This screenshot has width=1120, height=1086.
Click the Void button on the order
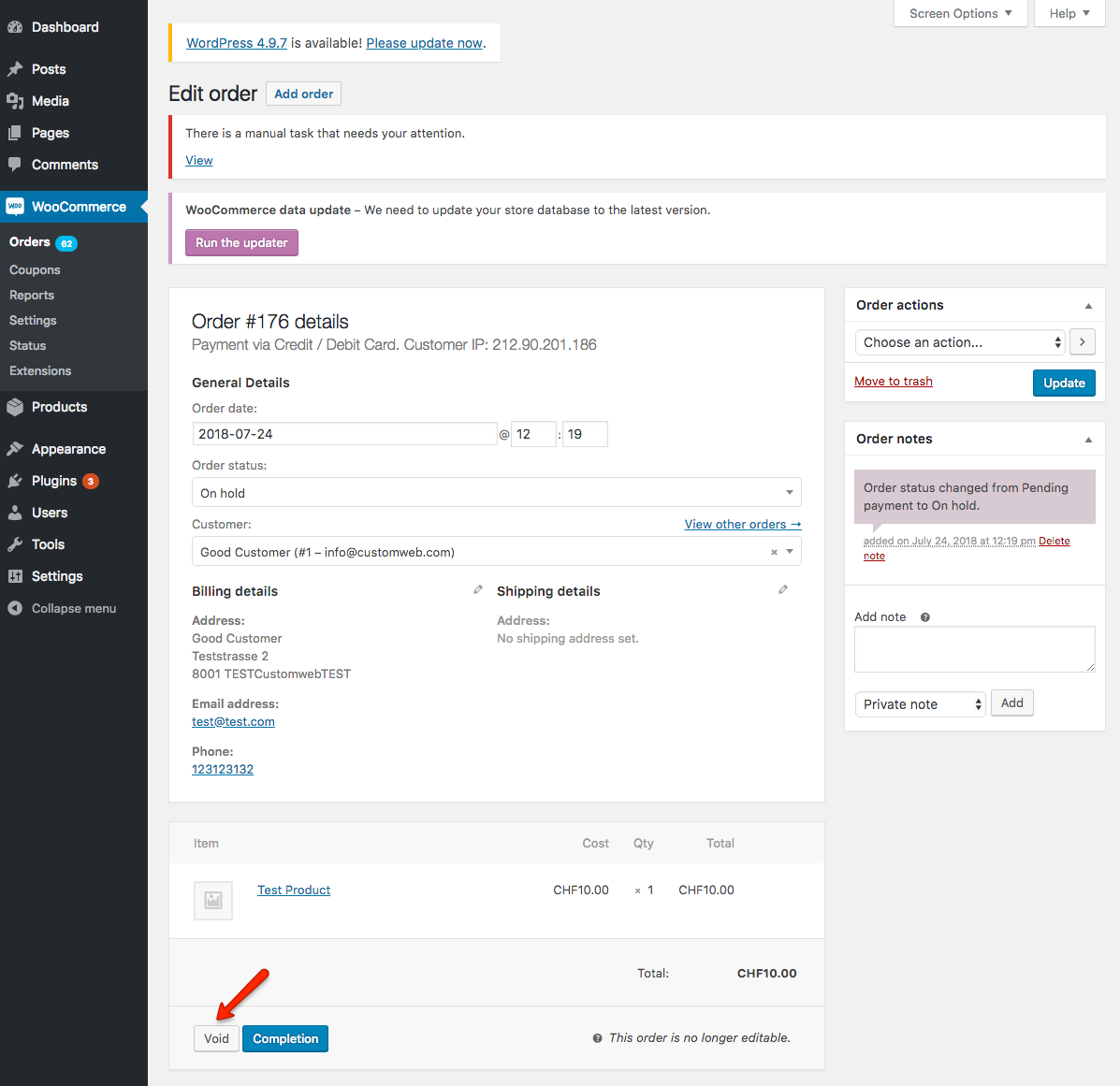pos(216,1038)
